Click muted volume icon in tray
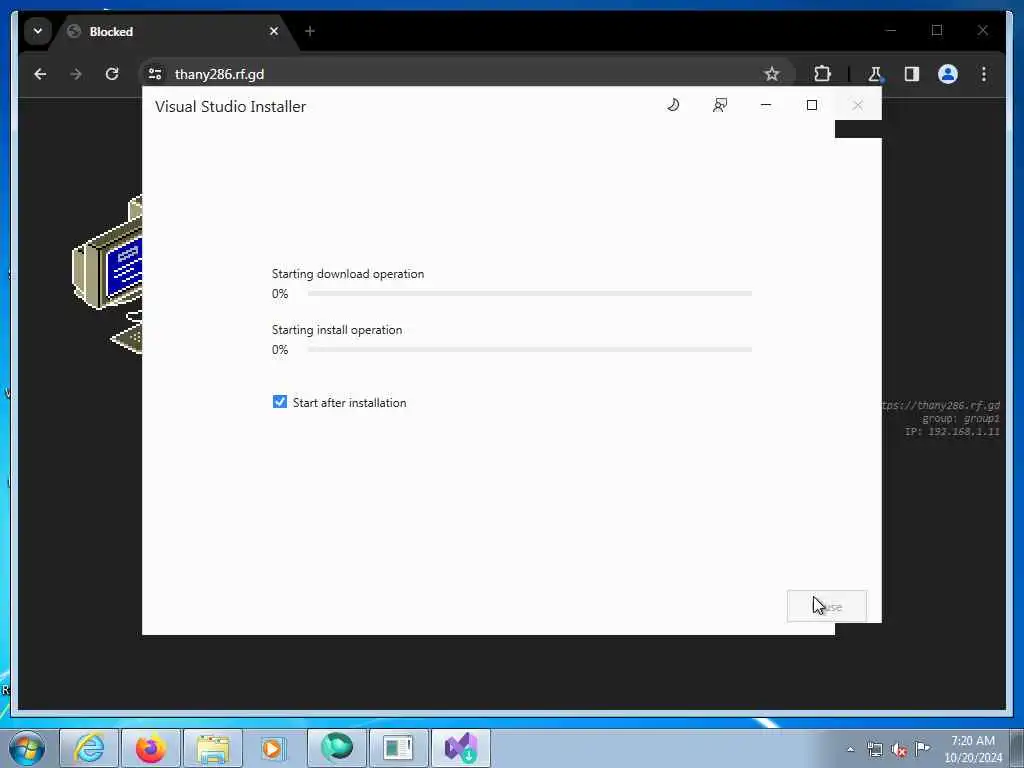 pyautogui.click(x=899, y=750)
